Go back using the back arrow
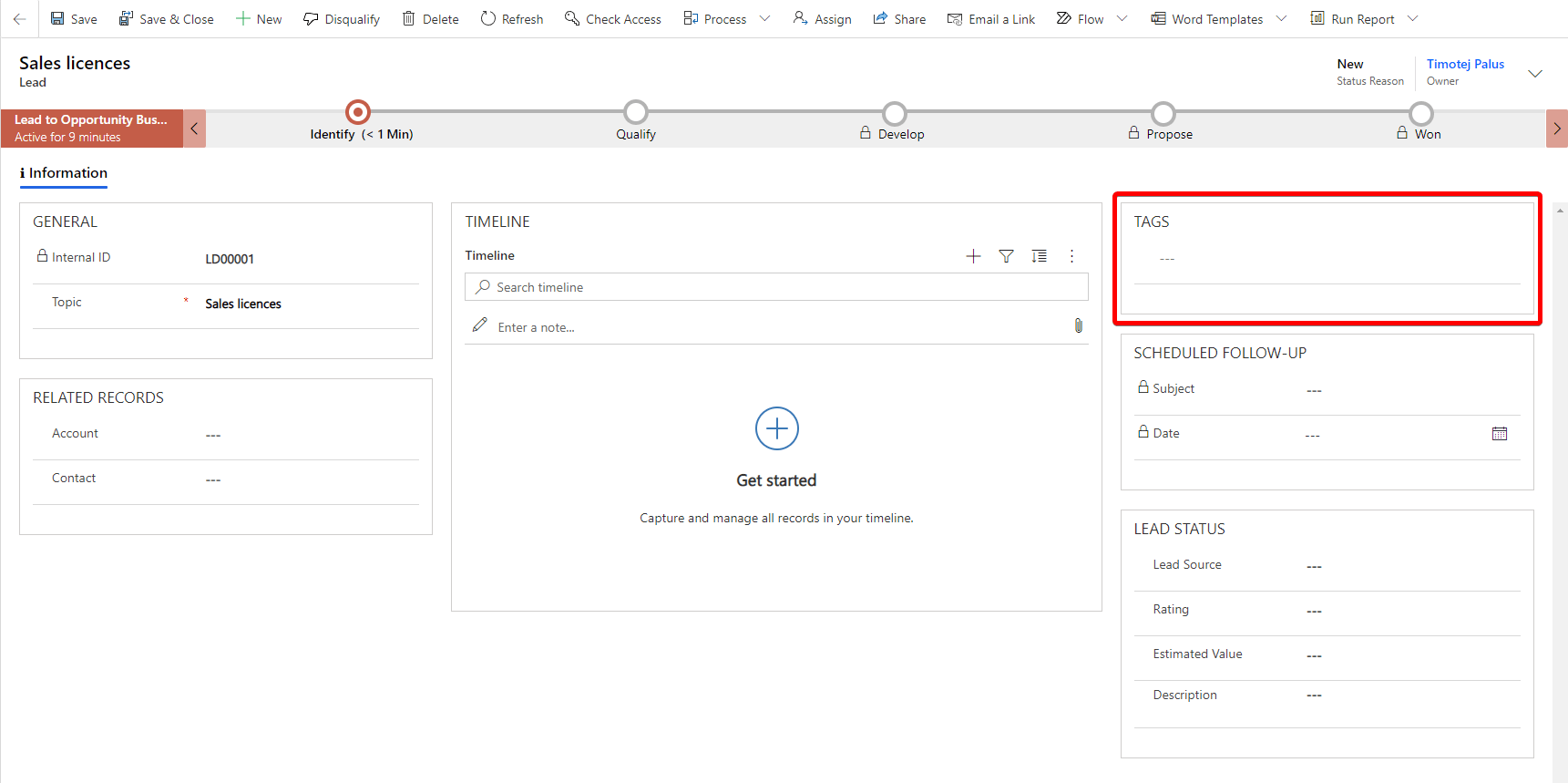 [19, 18]
